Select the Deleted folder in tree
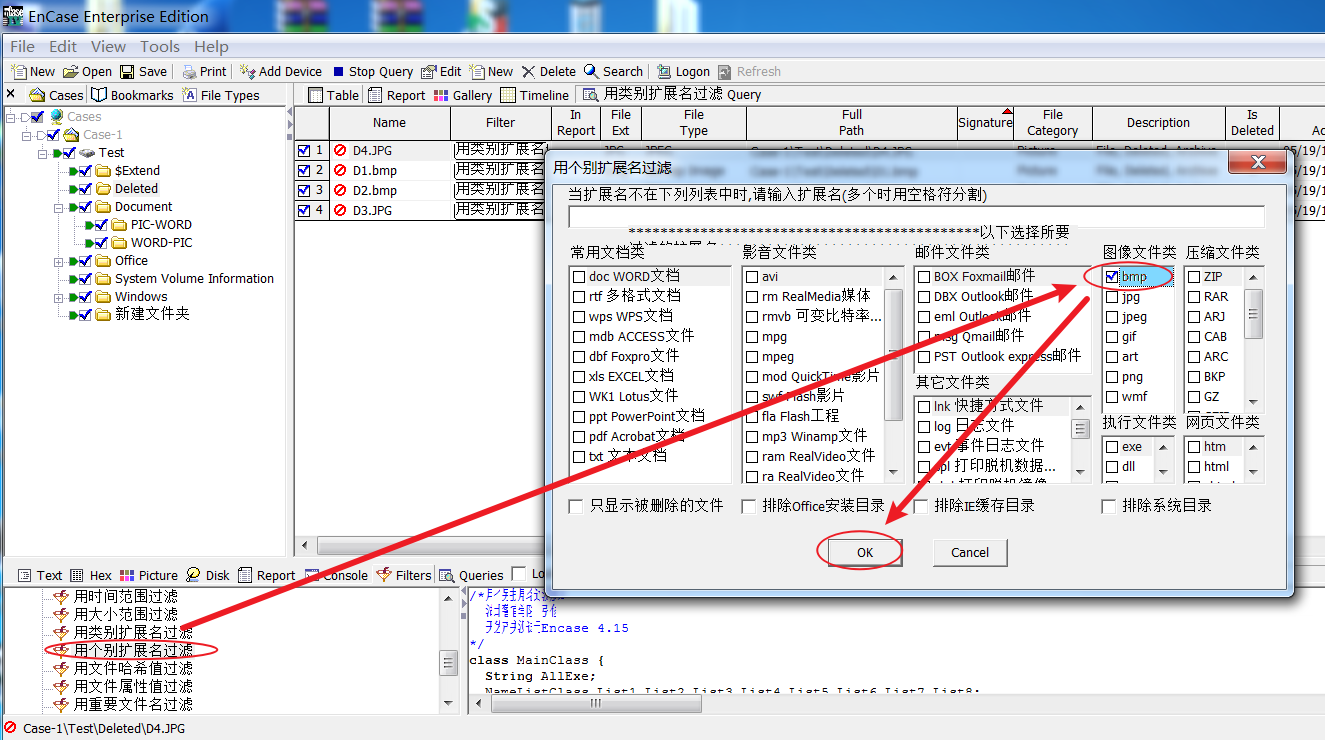This screenshot has width=1325, height=740. click(136, 188)
